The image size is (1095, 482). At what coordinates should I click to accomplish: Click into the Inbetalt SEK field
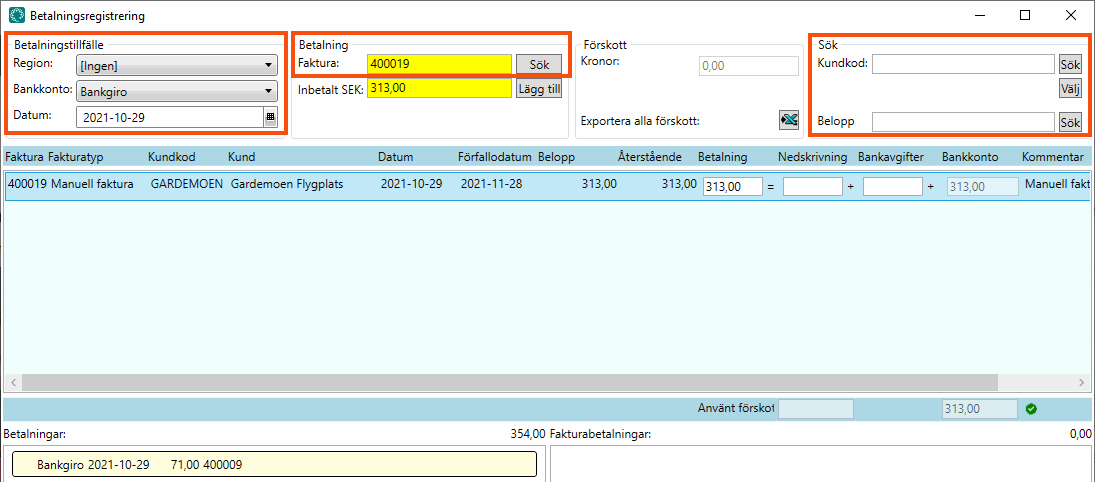[439, 88]
